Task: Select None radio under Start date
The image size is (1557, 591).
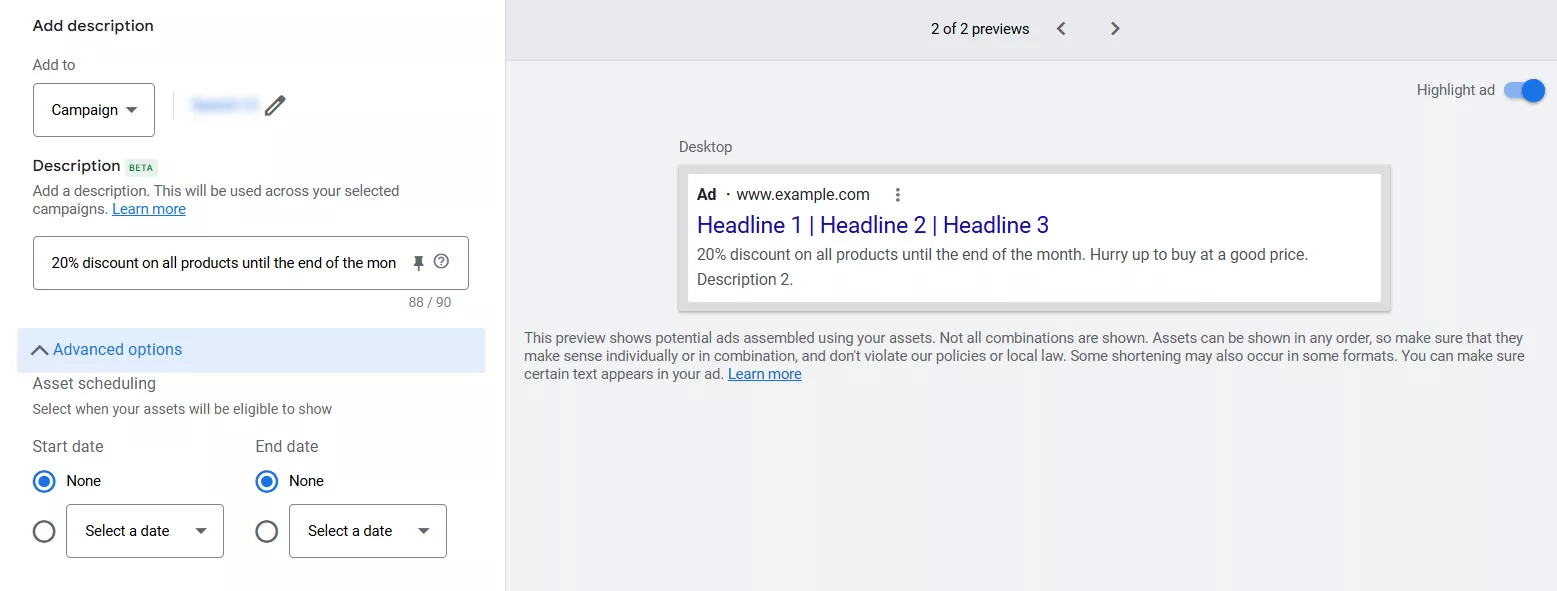Action: tap(44, 481)
